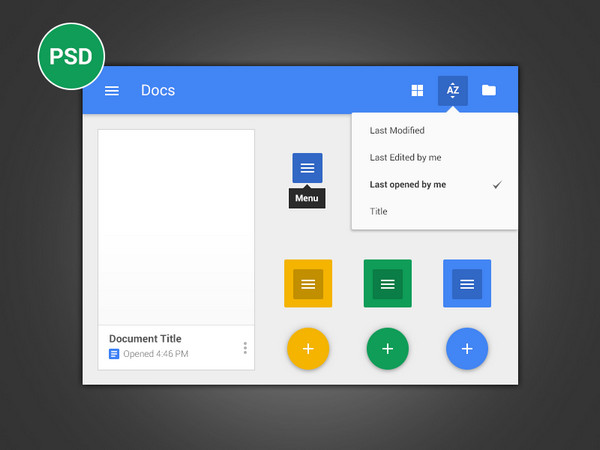600x450 pixels.
Task: Open the folder icon in header
Action: click(489, 90)
